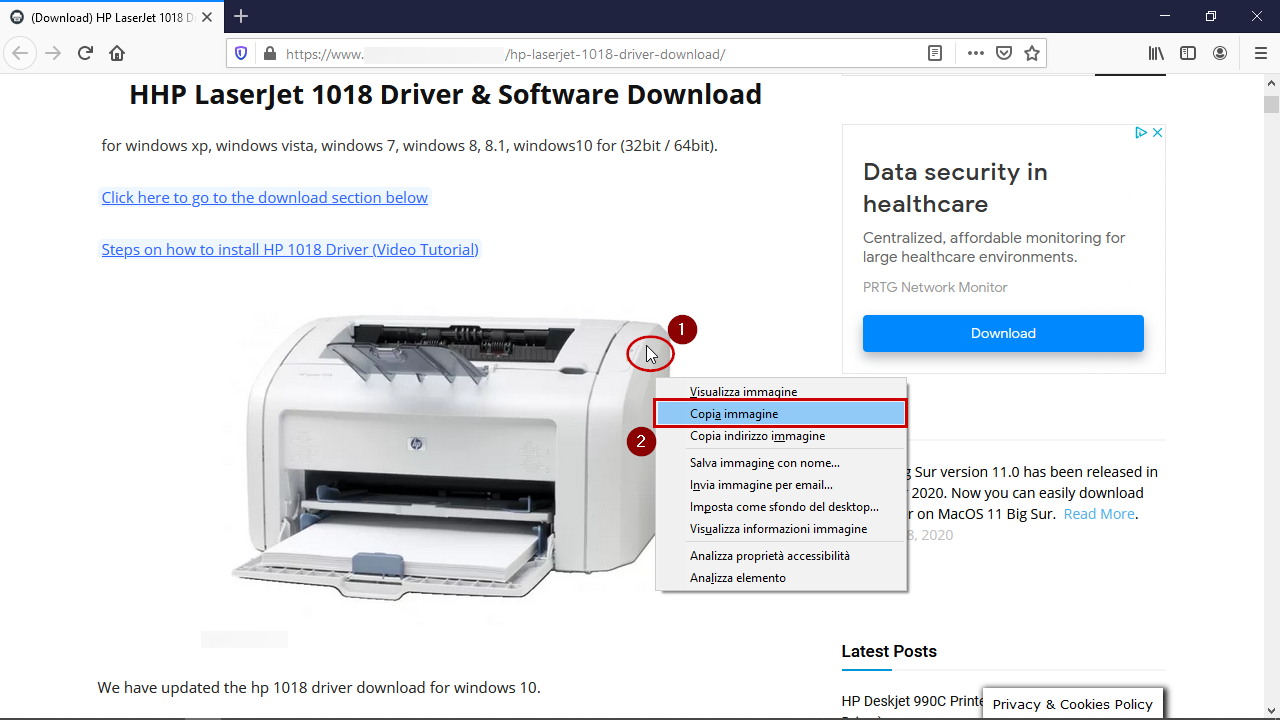Open the HP Deskjet 990C latest post link
This screenshot has height=720, width=1280.
[912, 701]
